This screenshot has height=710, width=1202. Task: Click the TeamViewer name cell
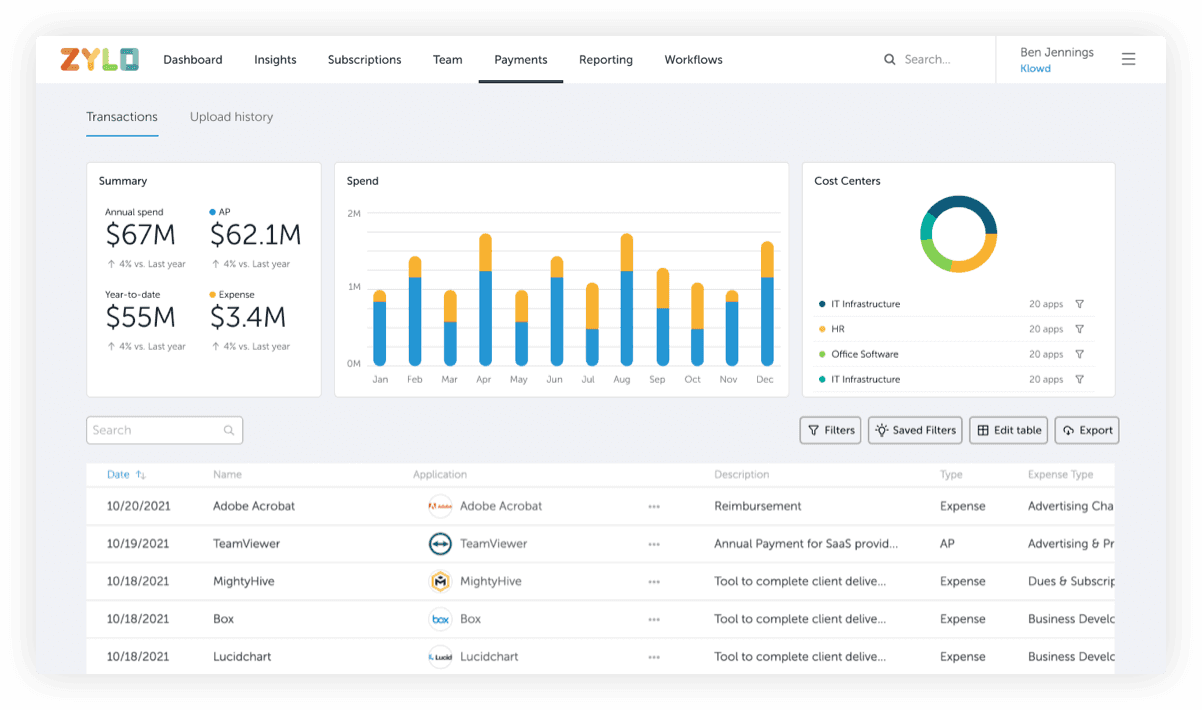point(246,544)
